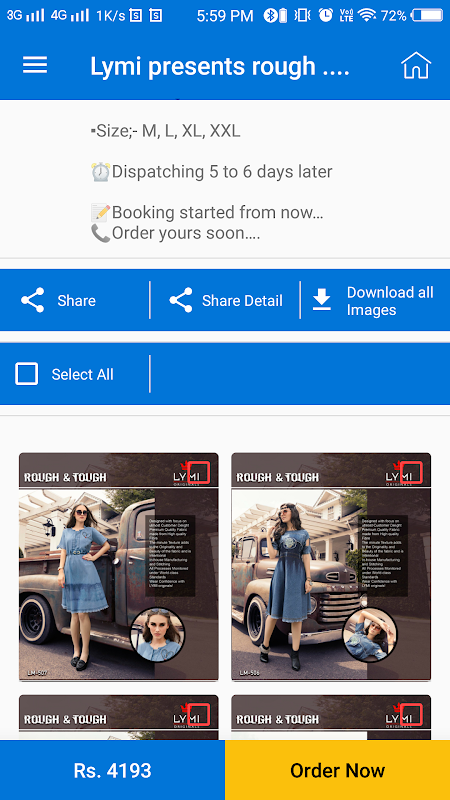The width and height of the screenshot is (450, 800).
Task: Check the Select All checkbox
Action: [27, 374]
